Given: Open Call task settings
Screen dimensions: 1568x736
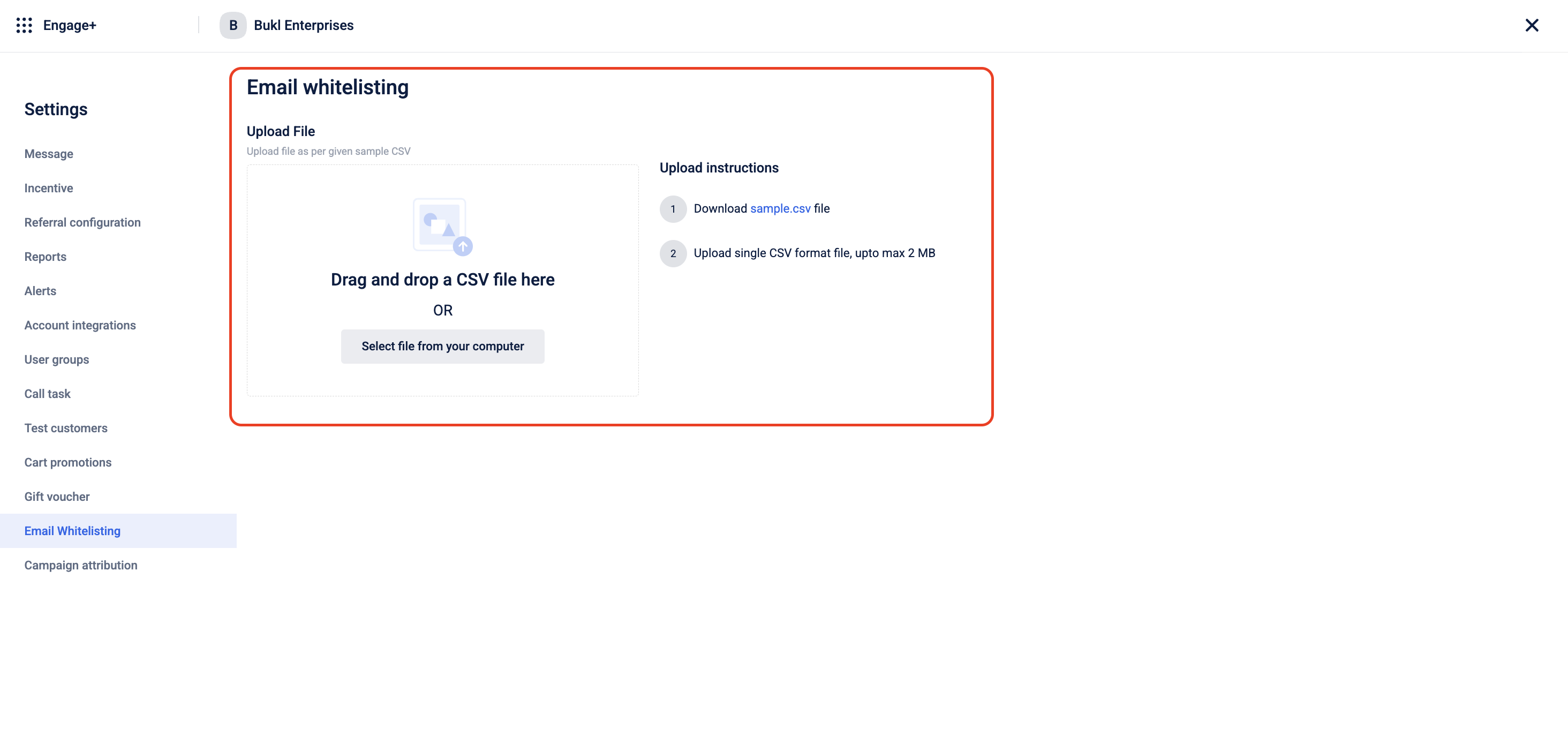Looking at the screenshot, I should 48,394.
